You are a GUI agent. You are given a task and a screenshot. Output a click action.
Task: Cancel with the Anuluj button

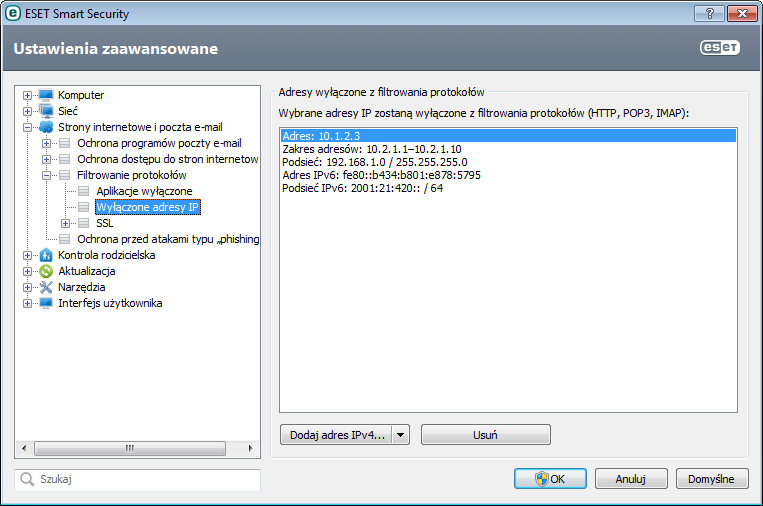coord(631,479)
